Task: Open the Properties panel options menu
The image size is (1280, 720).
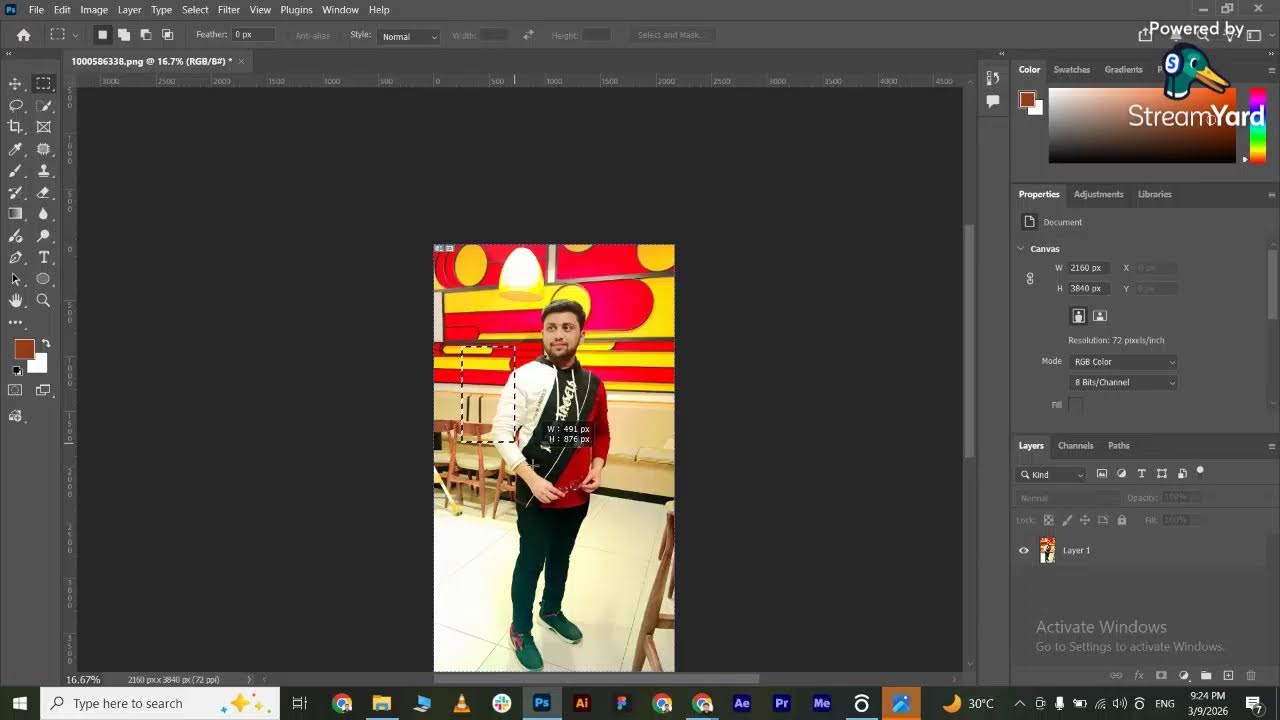Action: pos(1271,195)
